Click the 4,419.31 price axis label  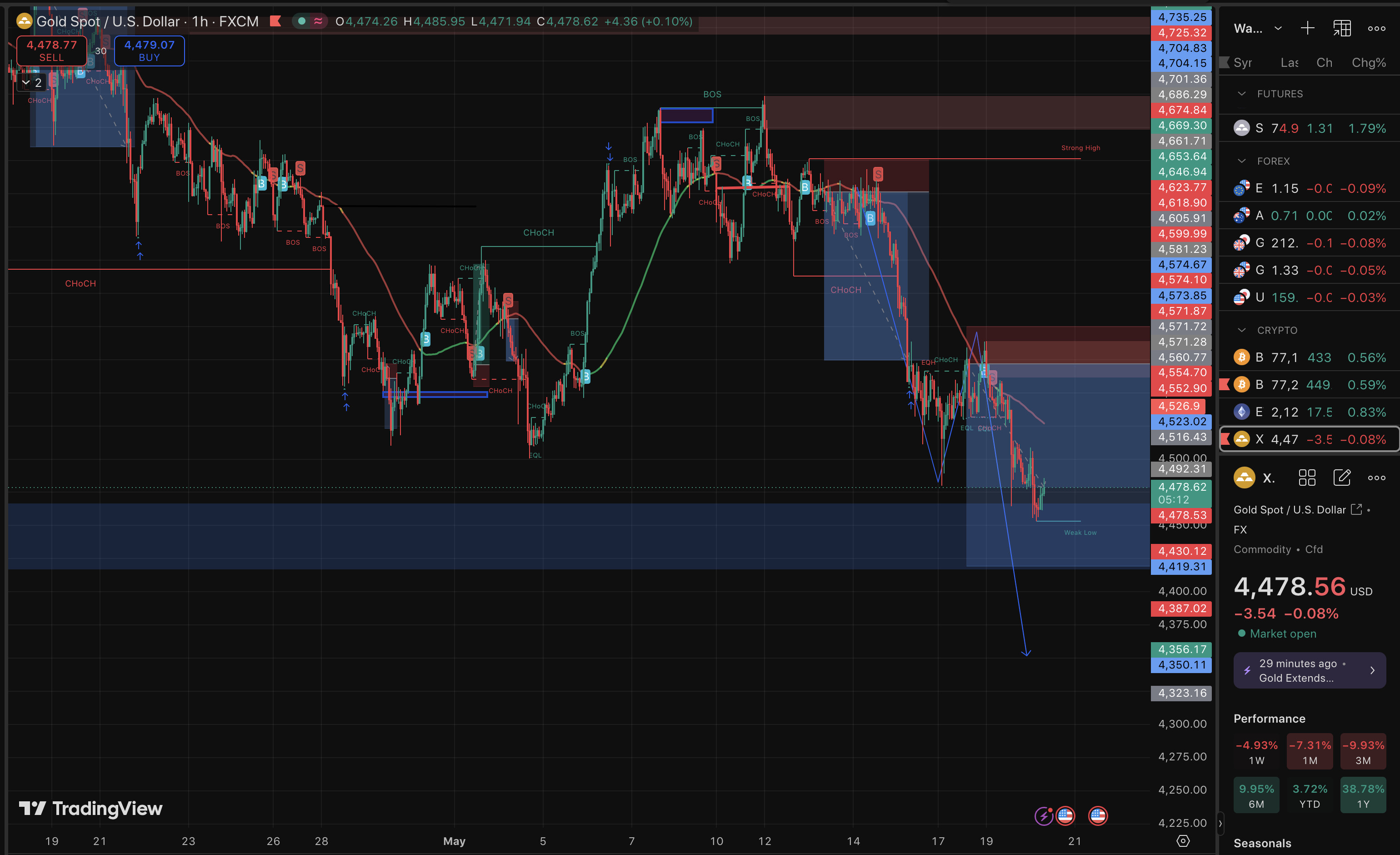[x=1181, y=566]
